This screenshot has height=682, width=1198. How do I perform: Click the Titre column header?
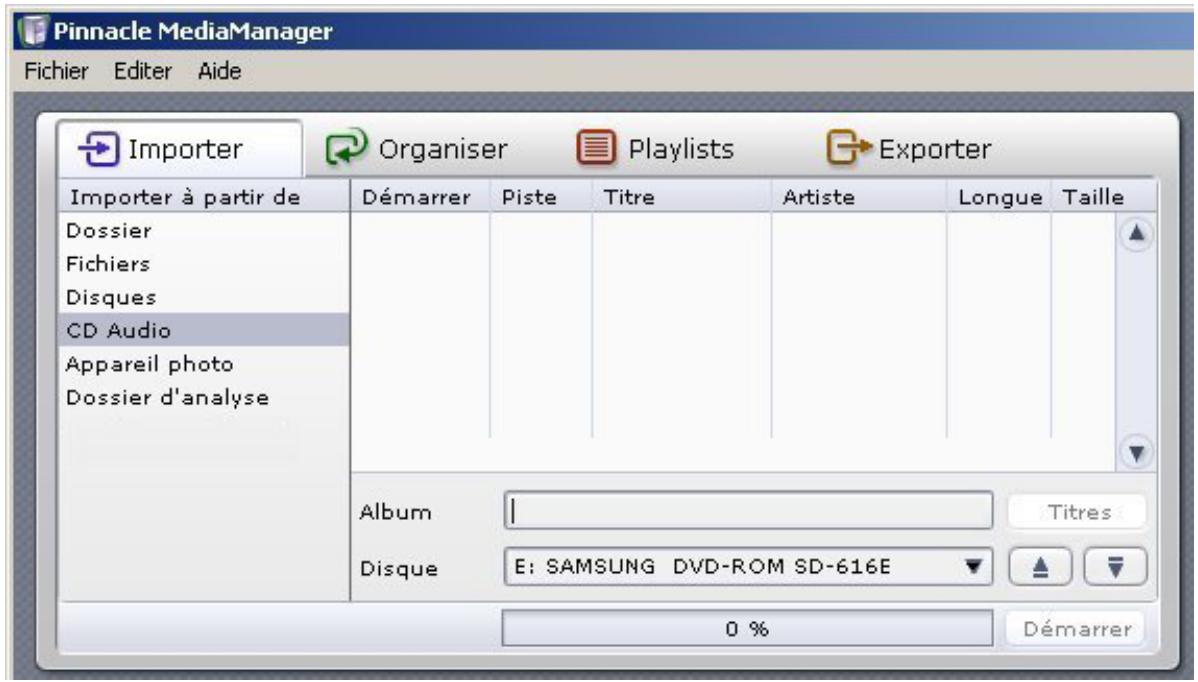pyautogui.click(x=682, y=197)
